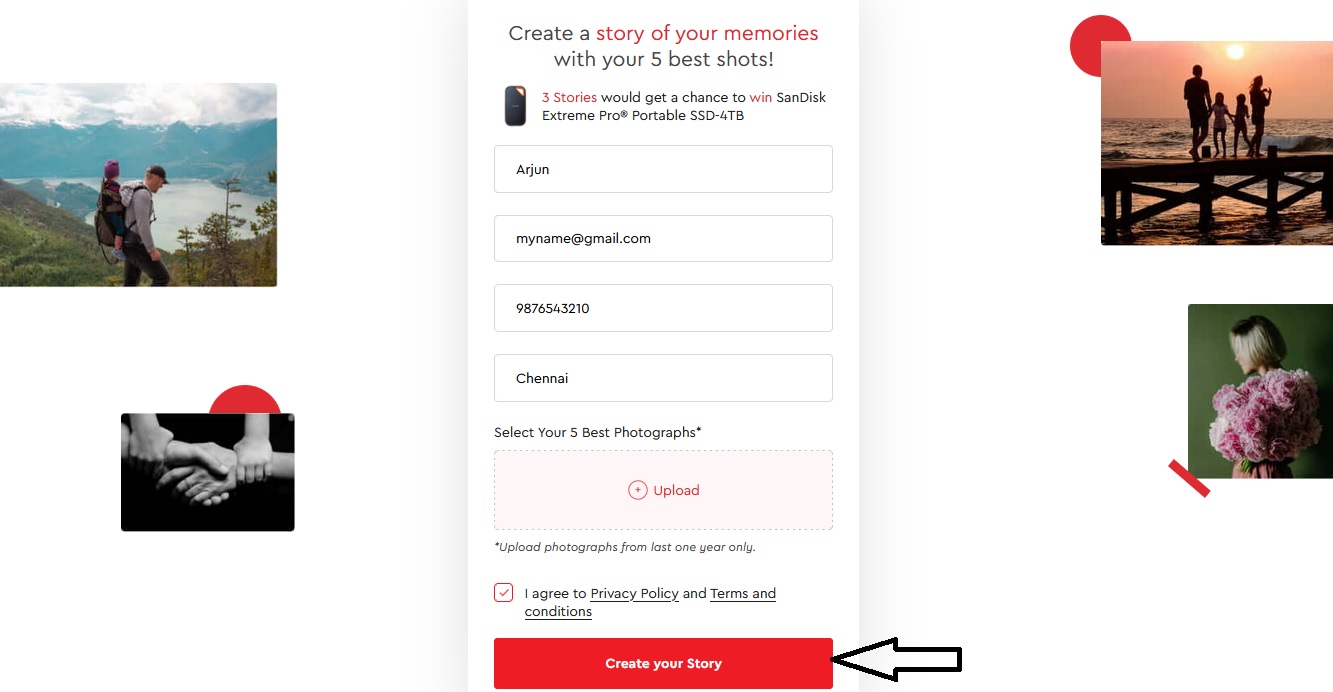
Task: Open the Privacy Policy link
Action: tap(634, 594)
